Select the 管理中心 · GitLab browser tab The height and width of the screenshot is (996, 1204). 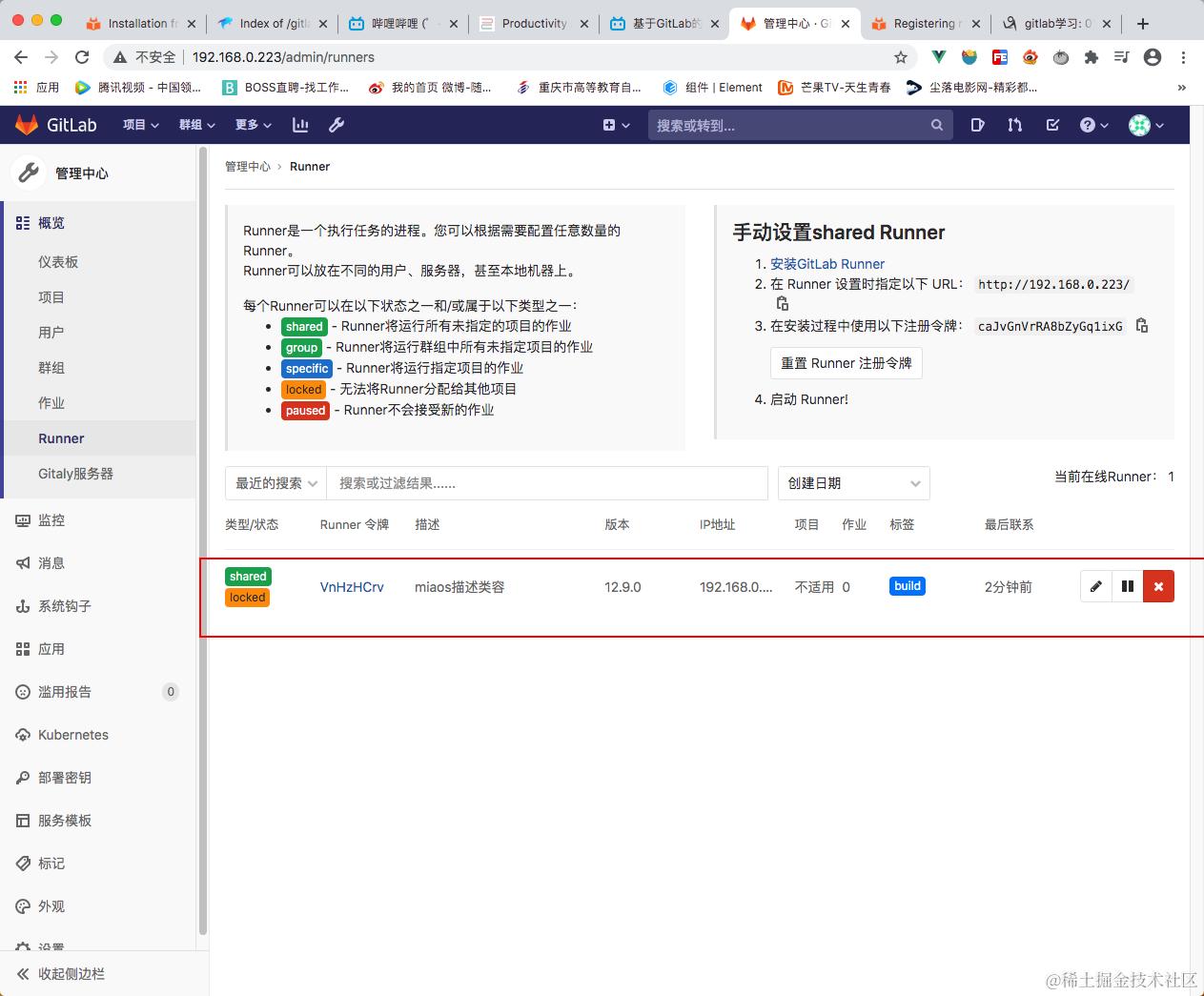click(x=794, y=24)
